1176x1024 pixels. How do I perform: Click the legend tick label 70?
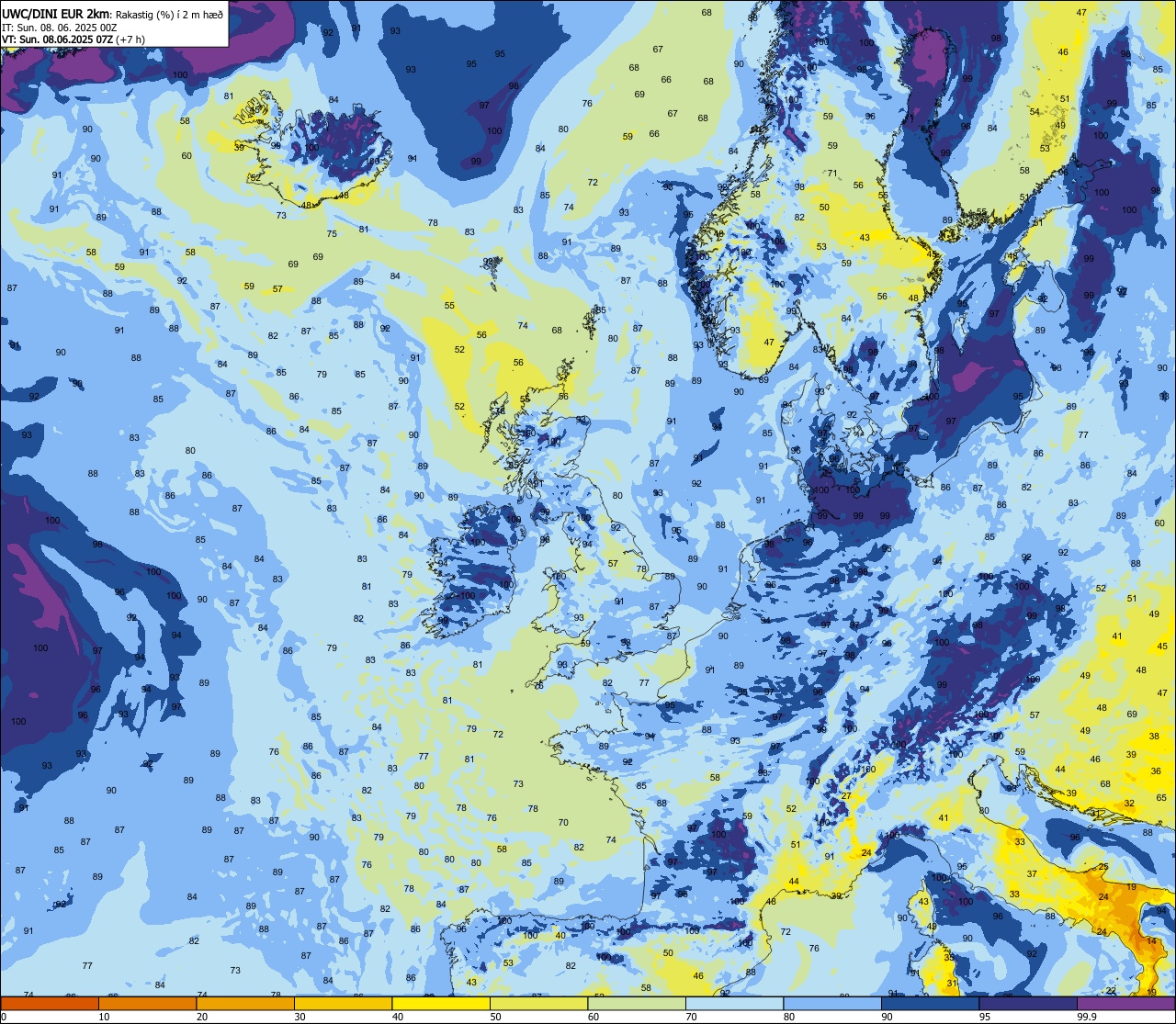point(692,1017)
